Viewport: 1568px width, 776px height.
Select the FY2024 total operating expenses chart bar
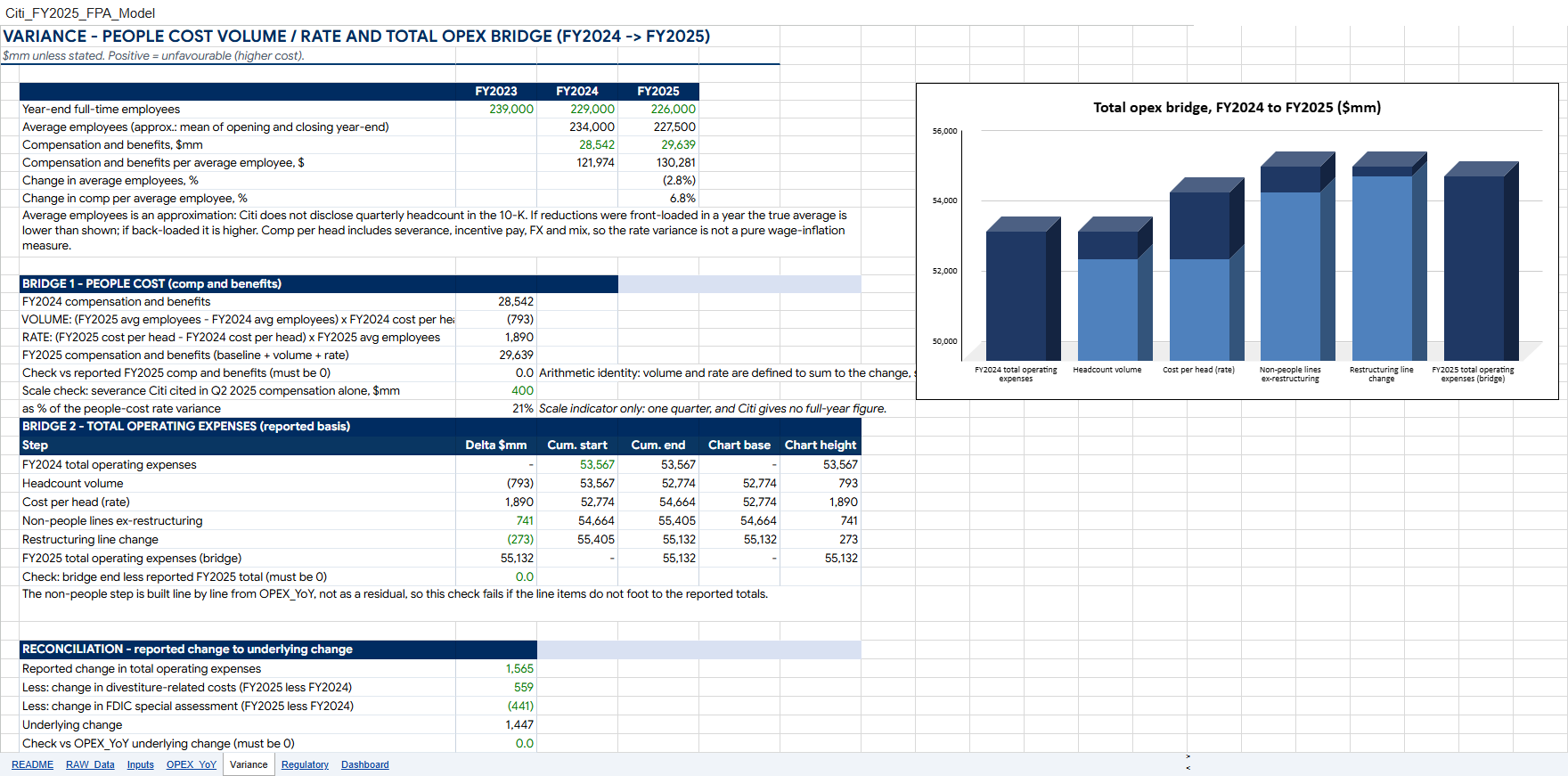(1023, 290)
